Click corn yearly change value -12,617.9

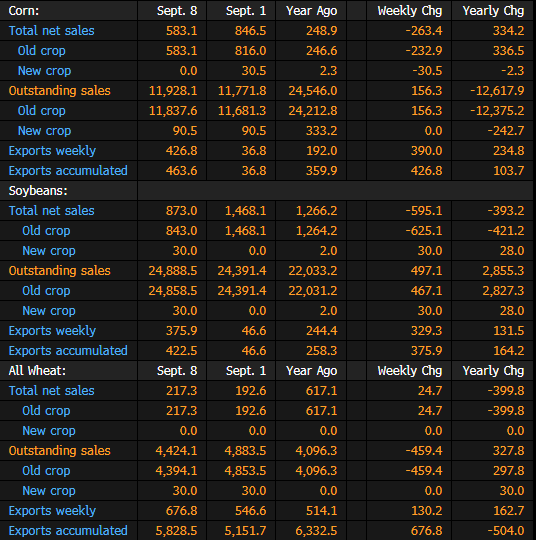click(x=497, y=91)
